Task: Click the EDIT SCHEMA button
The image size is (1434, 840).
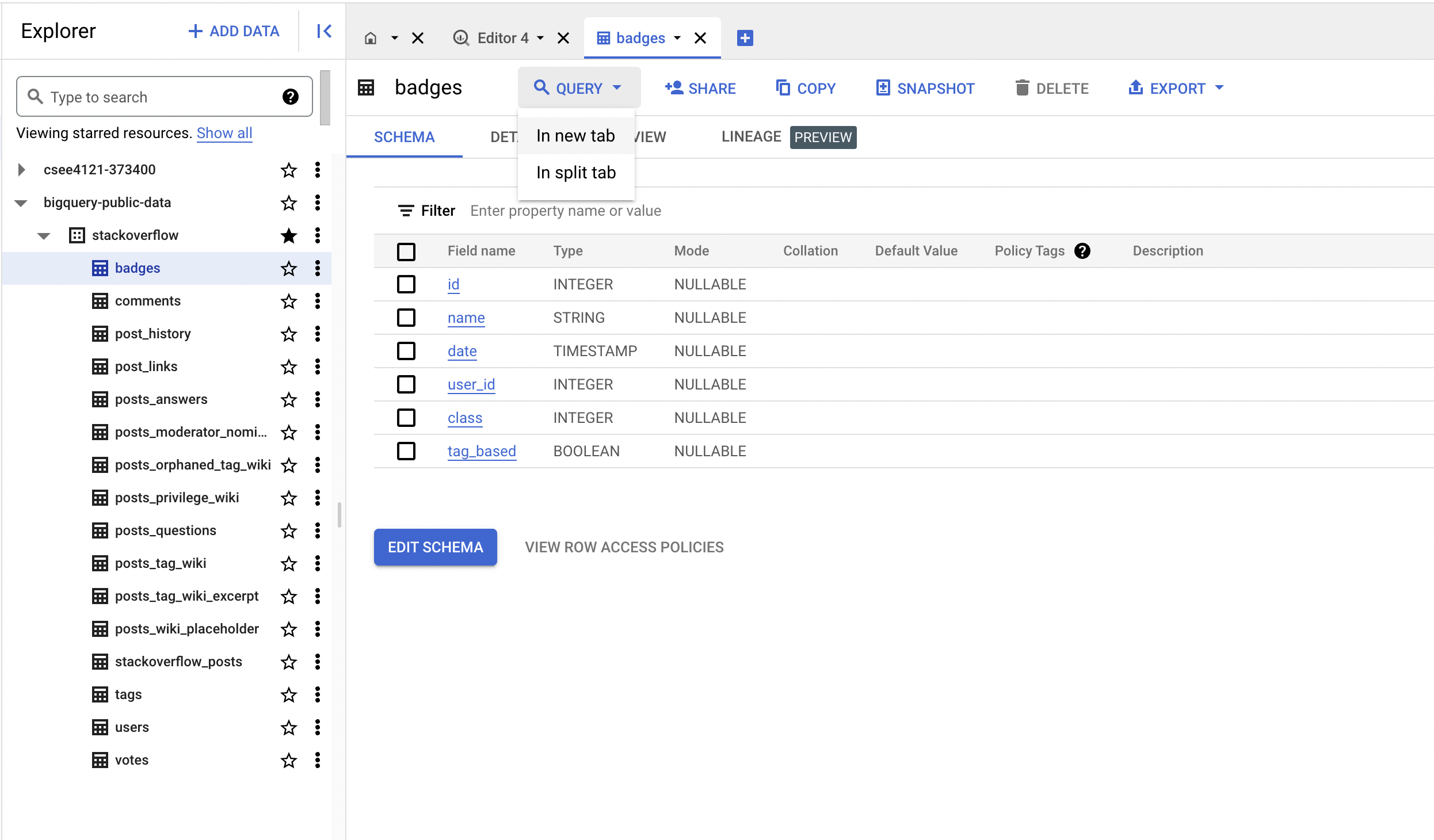Action: [x=436, y=547]
